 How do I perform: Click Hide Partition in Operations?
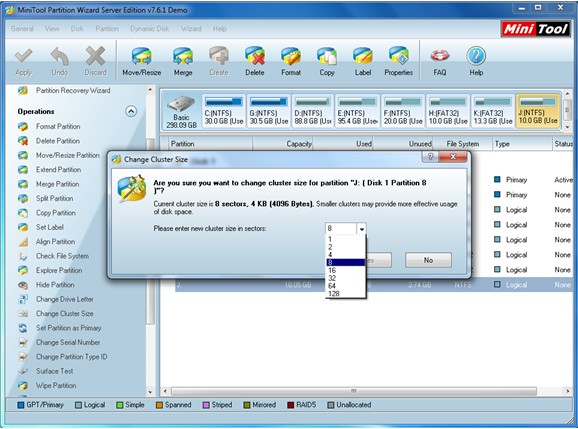pyautogui.click(x=55, y=285)
